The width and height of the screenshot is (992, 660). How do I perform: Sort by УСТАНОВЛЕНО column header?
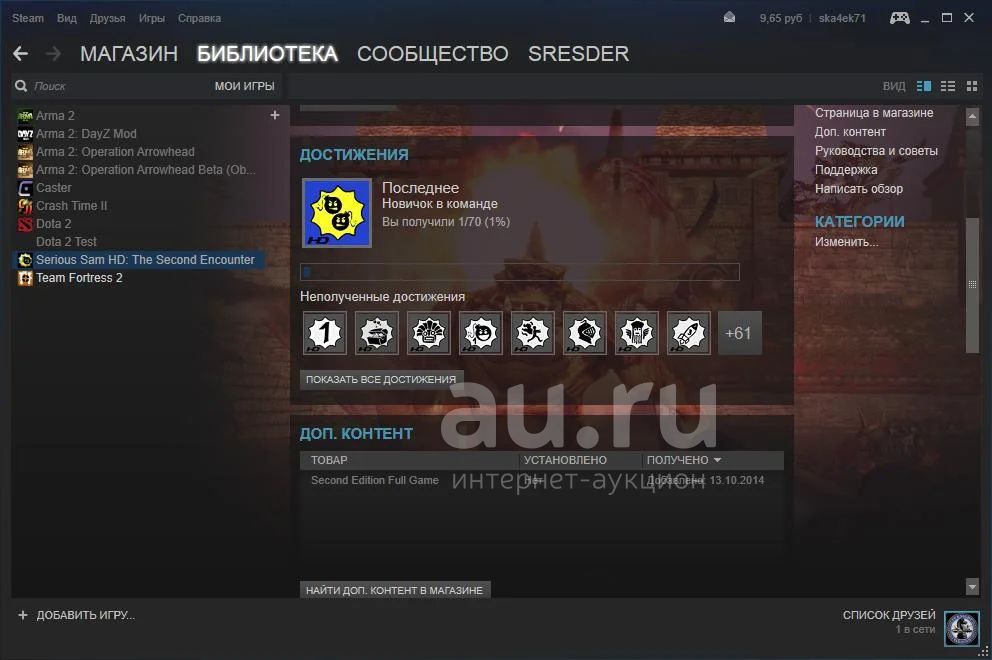point(581,460)
